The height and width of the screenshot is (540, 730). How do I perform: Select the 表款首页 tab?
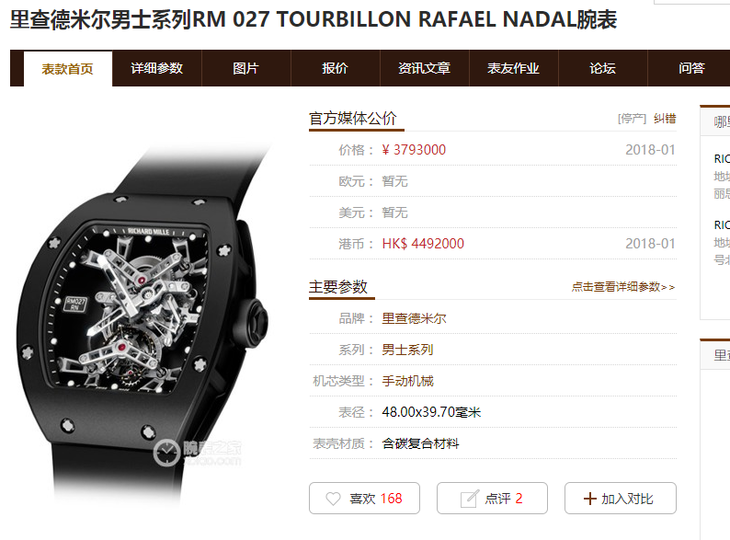(x=68, y=69)
